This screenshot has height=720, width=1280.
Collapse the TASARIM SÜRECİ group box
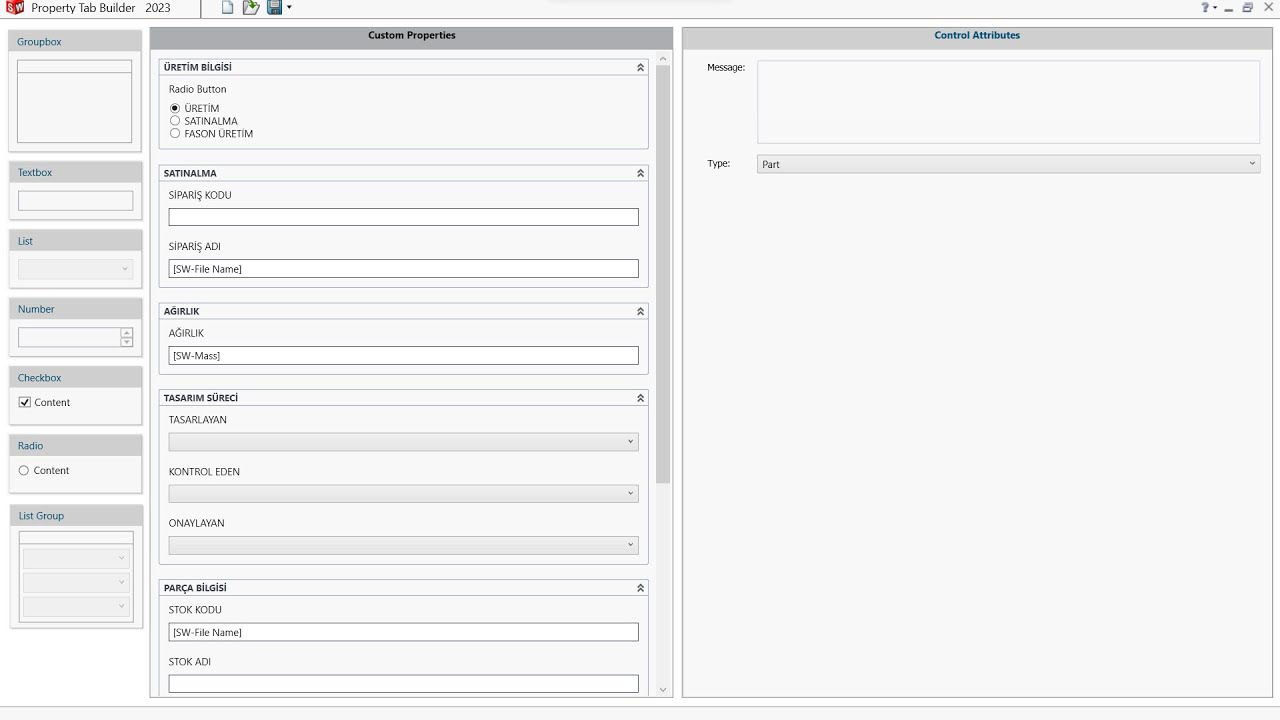(x=640, y=398)
